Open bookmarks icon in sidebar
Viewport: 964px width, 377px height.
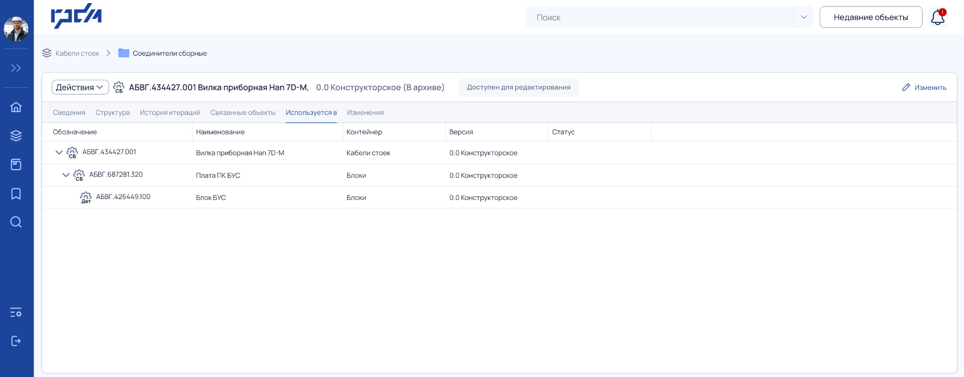pos(16,194)
